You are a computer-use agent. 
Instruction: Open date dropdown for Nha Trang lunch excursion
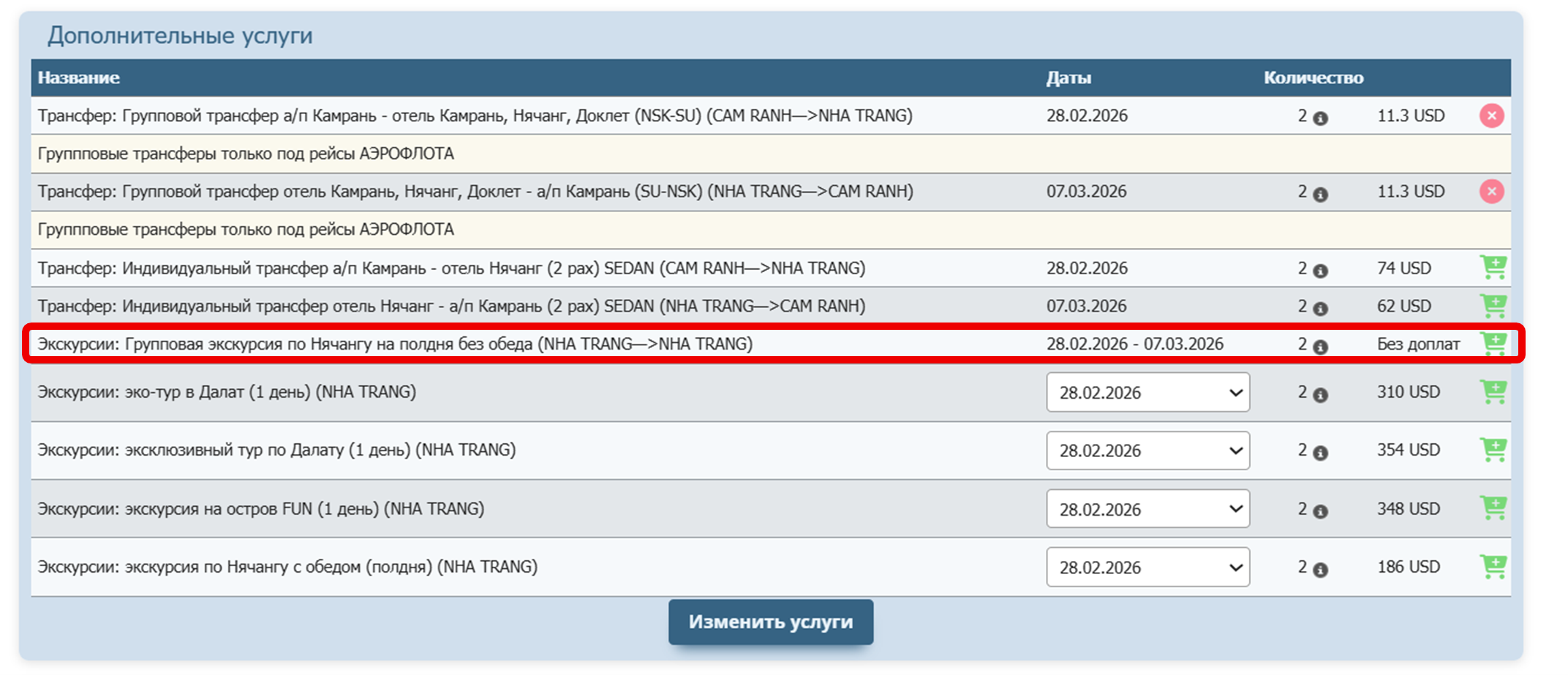1147,567
